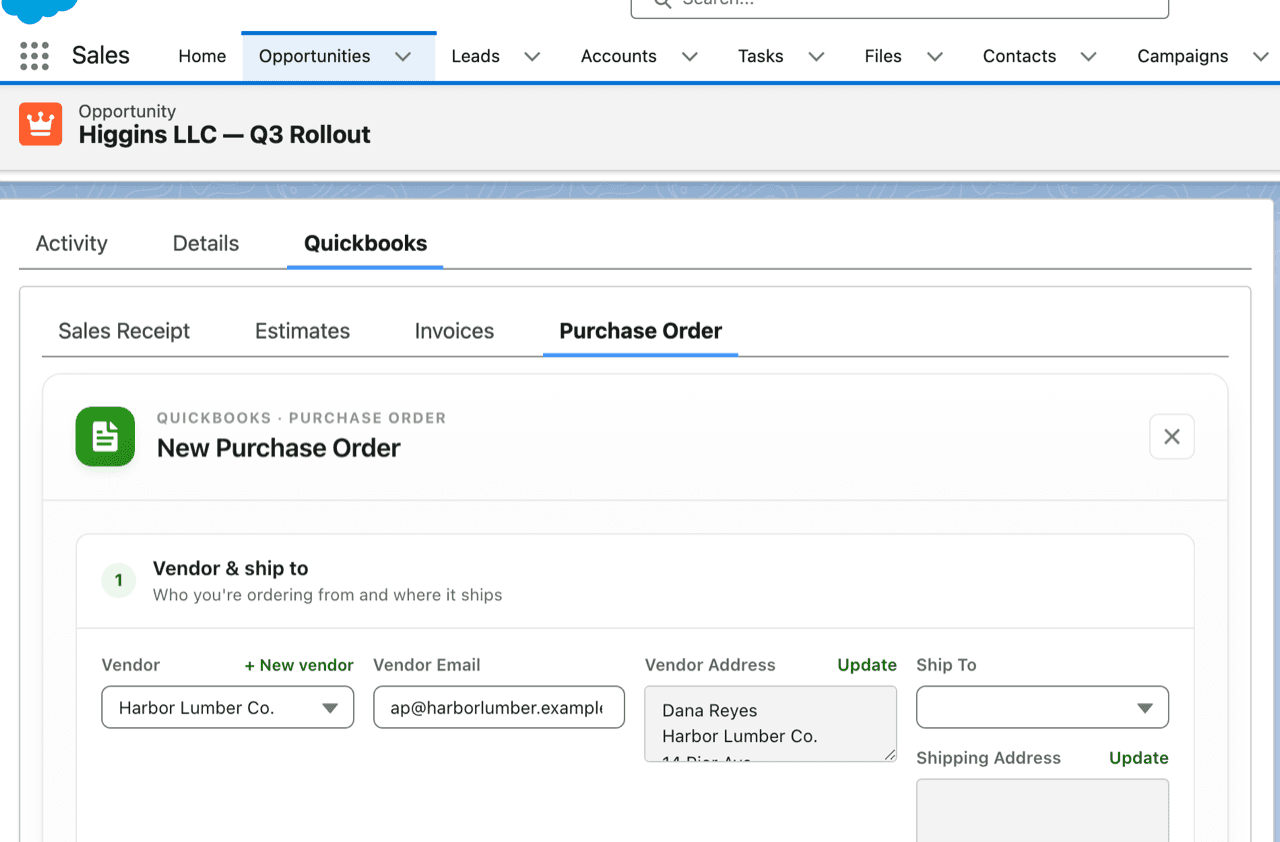The image size is (1280, 842).
Task: Click the Higgins LLC — Q3 Rollout title
Action: 225,135
